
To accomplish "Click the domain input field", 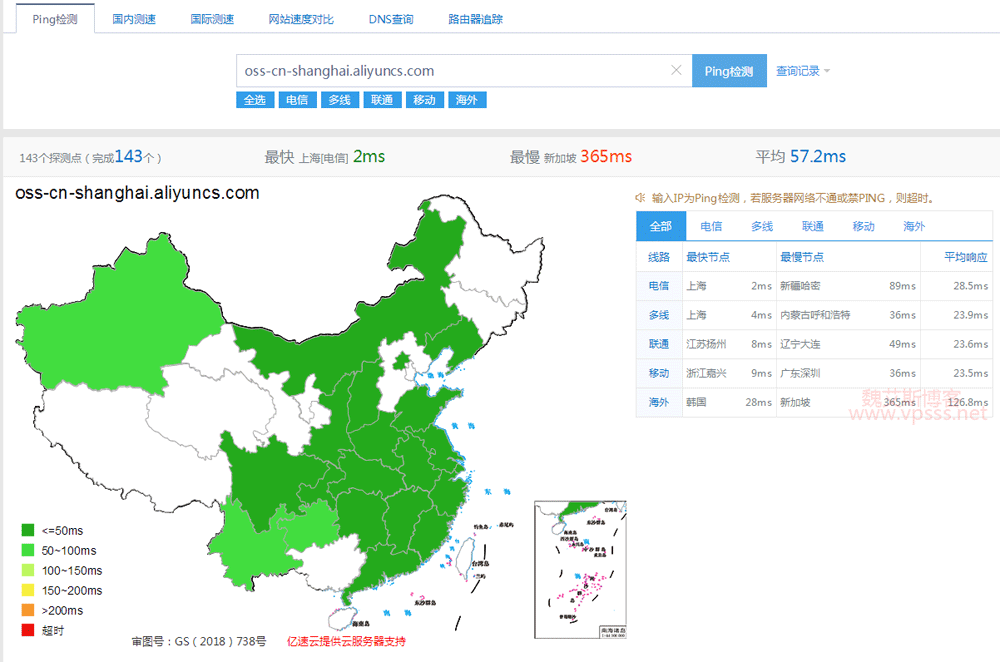I will (450, 71).
